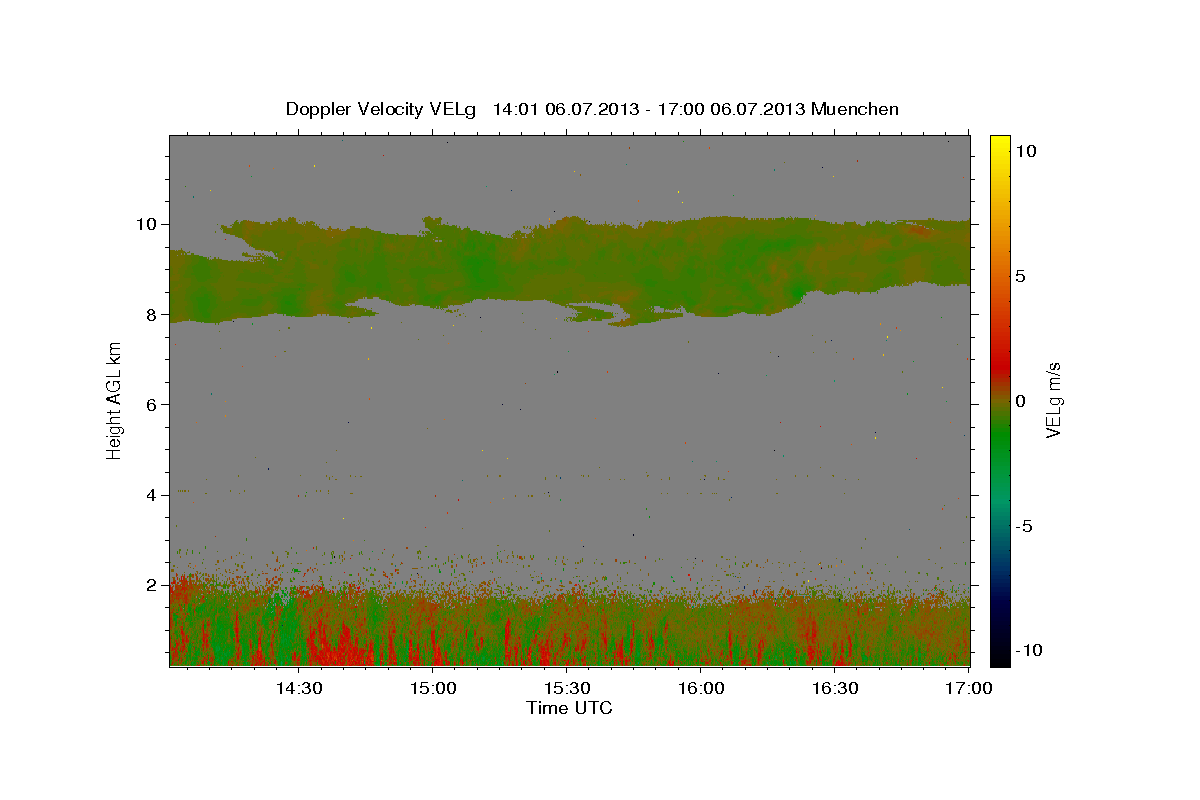Click the height tick label 4
1200x800 pixels.
click(154, 494)
